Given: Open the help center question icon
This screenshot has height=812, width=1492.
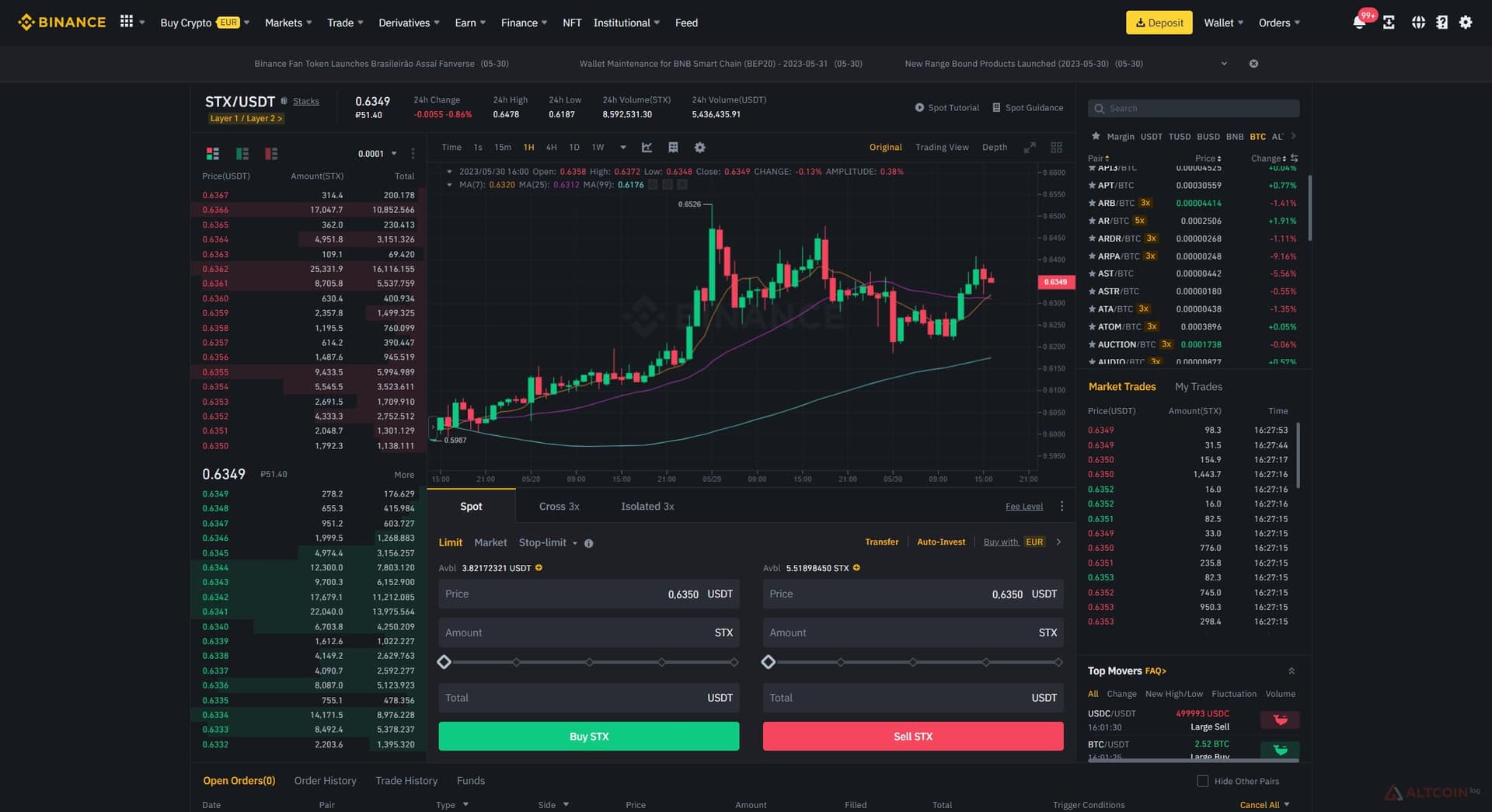Looking at the screenshot, I should click(x=1442, y=23).
